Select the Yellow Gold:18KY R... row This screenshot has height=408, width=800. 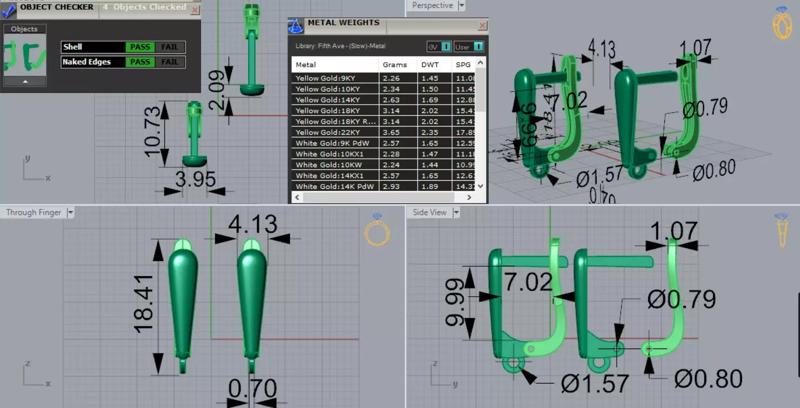pyautogui.click(x=384, y=121)
